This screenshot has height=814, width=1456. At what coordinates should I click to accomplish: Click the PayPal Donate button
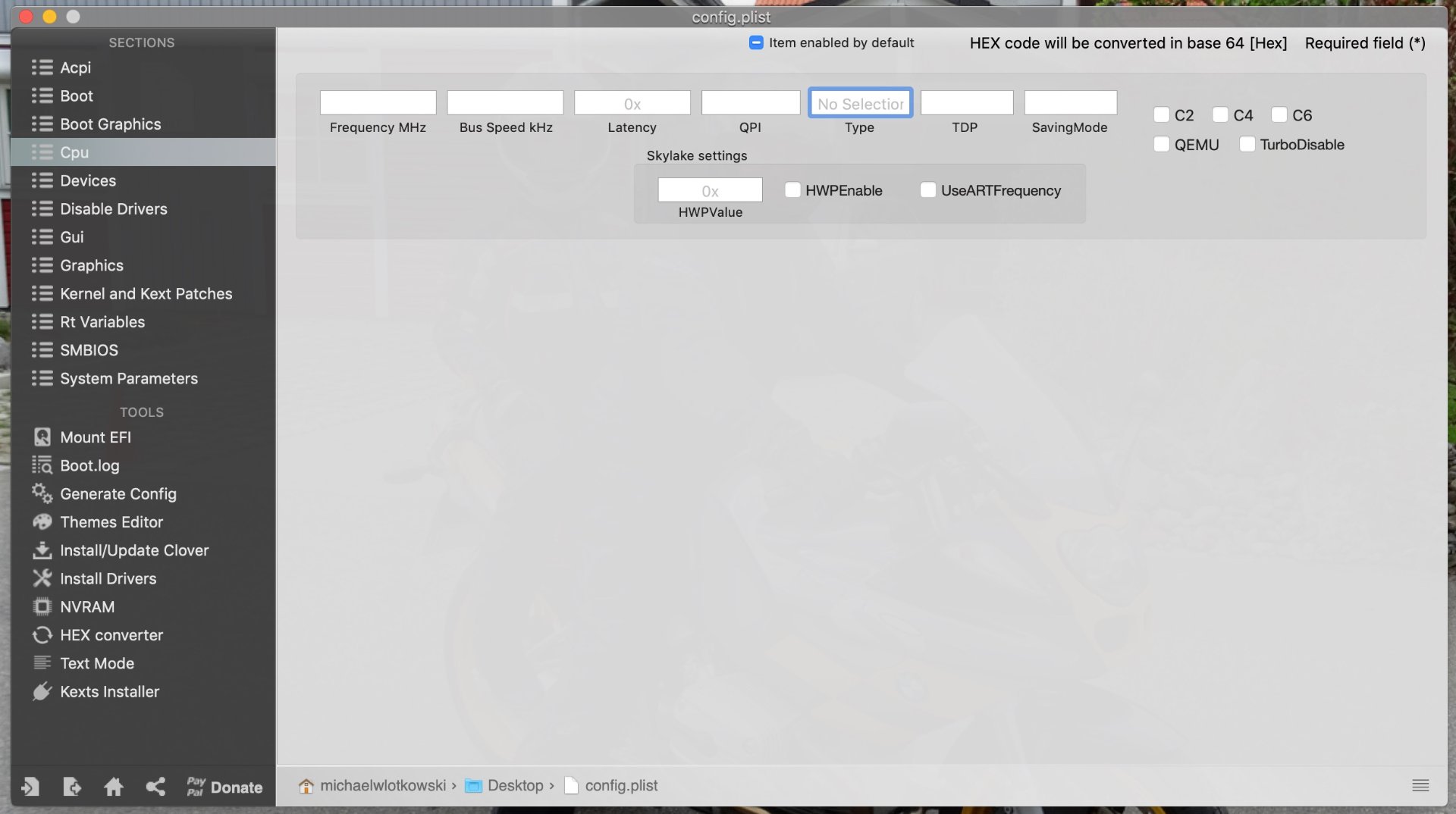point(224,787)
